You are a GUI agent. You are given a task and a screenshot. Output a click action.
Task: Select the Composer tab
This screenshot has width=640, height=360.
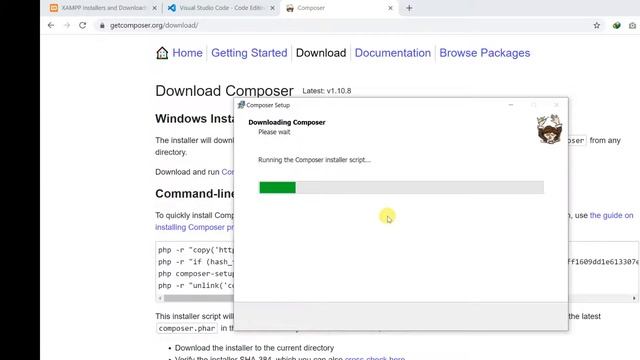point(339,8)
